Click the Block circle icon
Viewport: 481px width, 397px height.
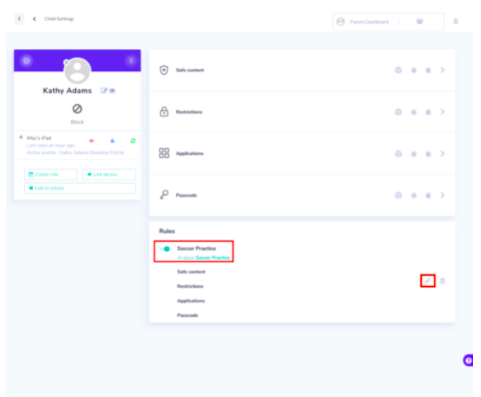[x=77, y=109]
